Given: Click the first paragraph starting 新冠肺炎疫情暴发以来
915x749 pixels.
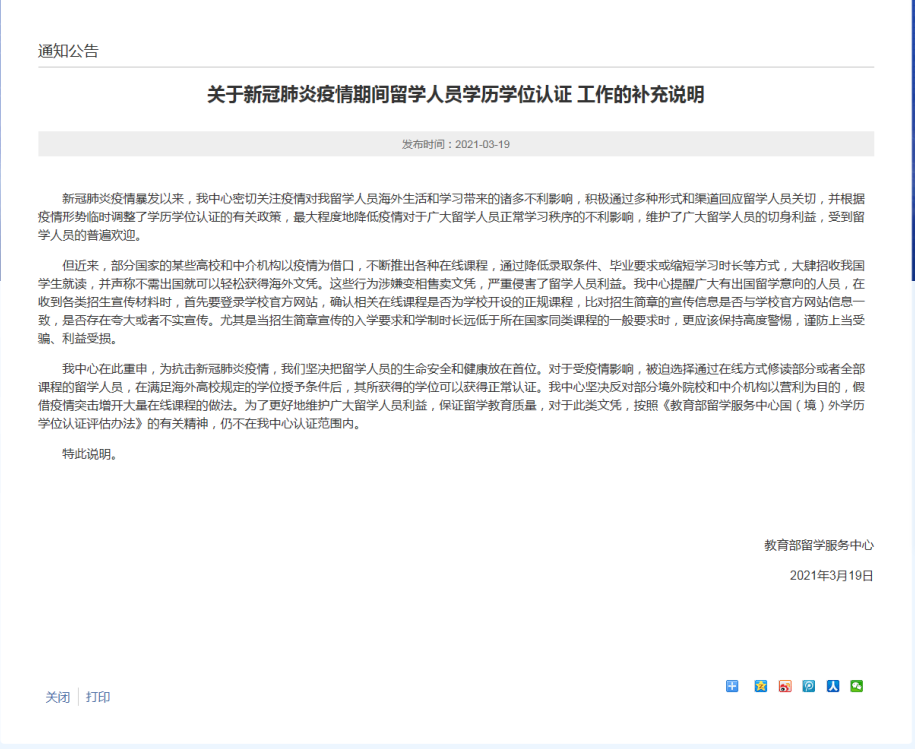Looking at the screenshot, I should pos(452,217).
